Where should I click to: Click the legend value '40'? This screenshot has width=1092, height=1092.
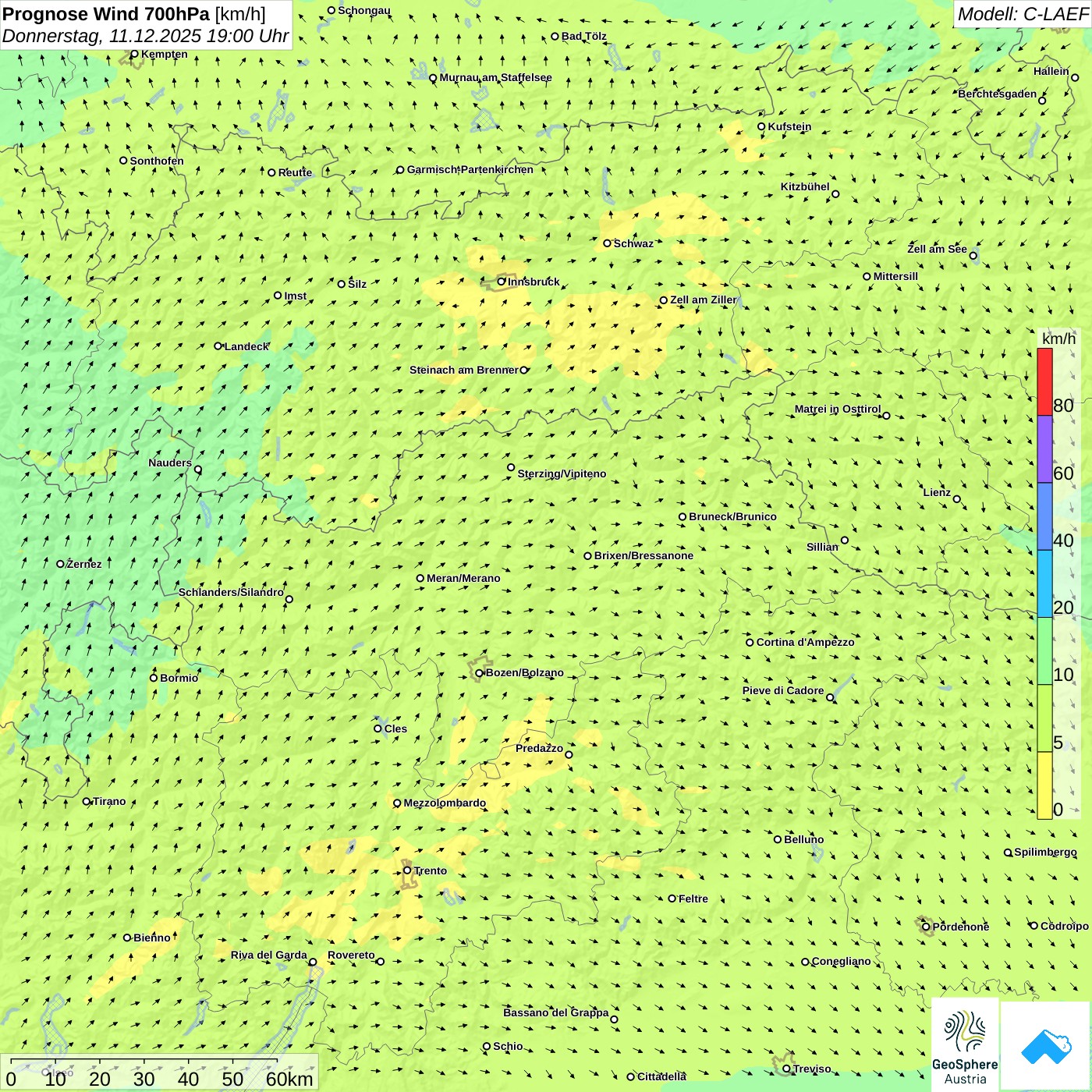1063,540
